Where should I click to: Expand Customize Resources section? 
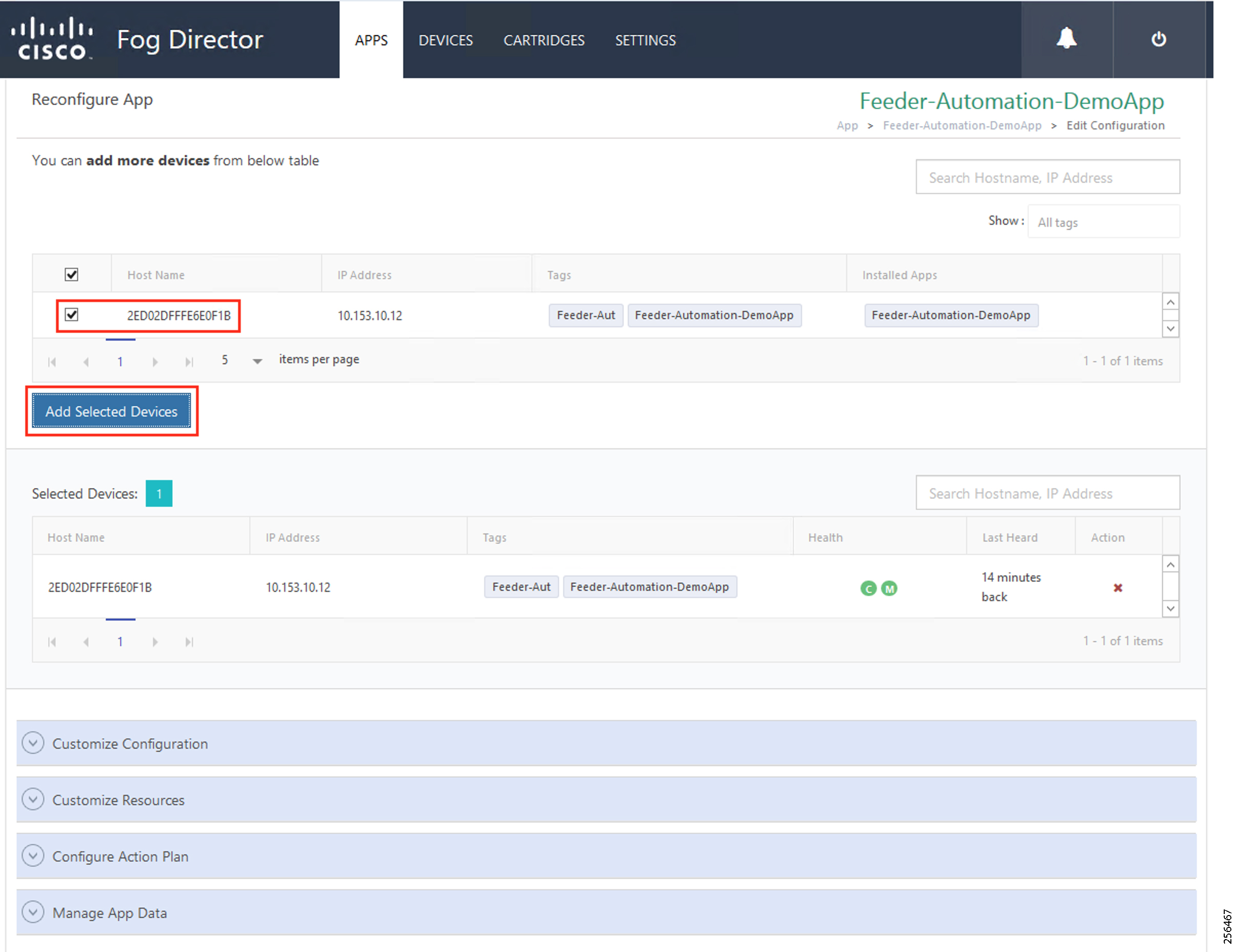606,799
